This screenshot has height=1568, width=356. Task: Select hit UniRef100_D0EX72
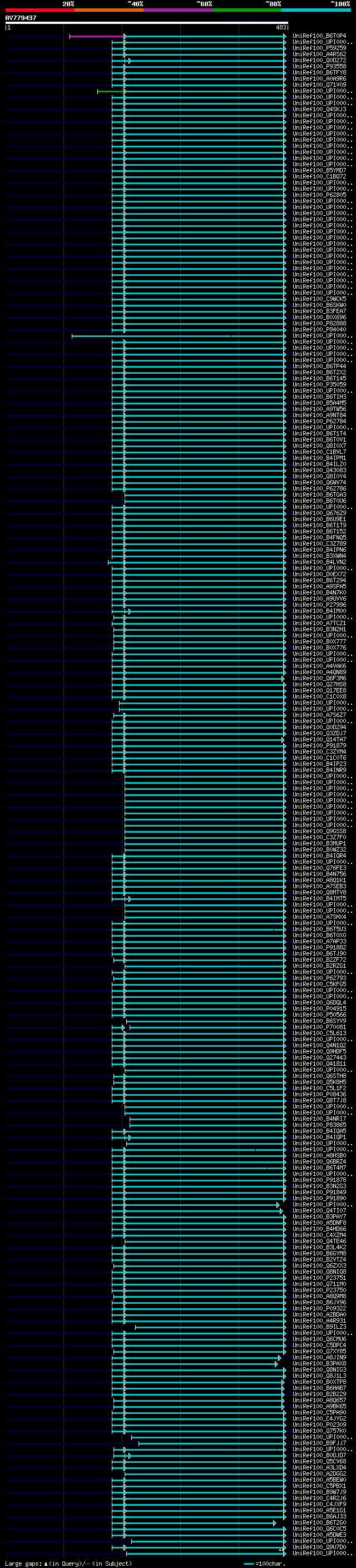point(319,574)
